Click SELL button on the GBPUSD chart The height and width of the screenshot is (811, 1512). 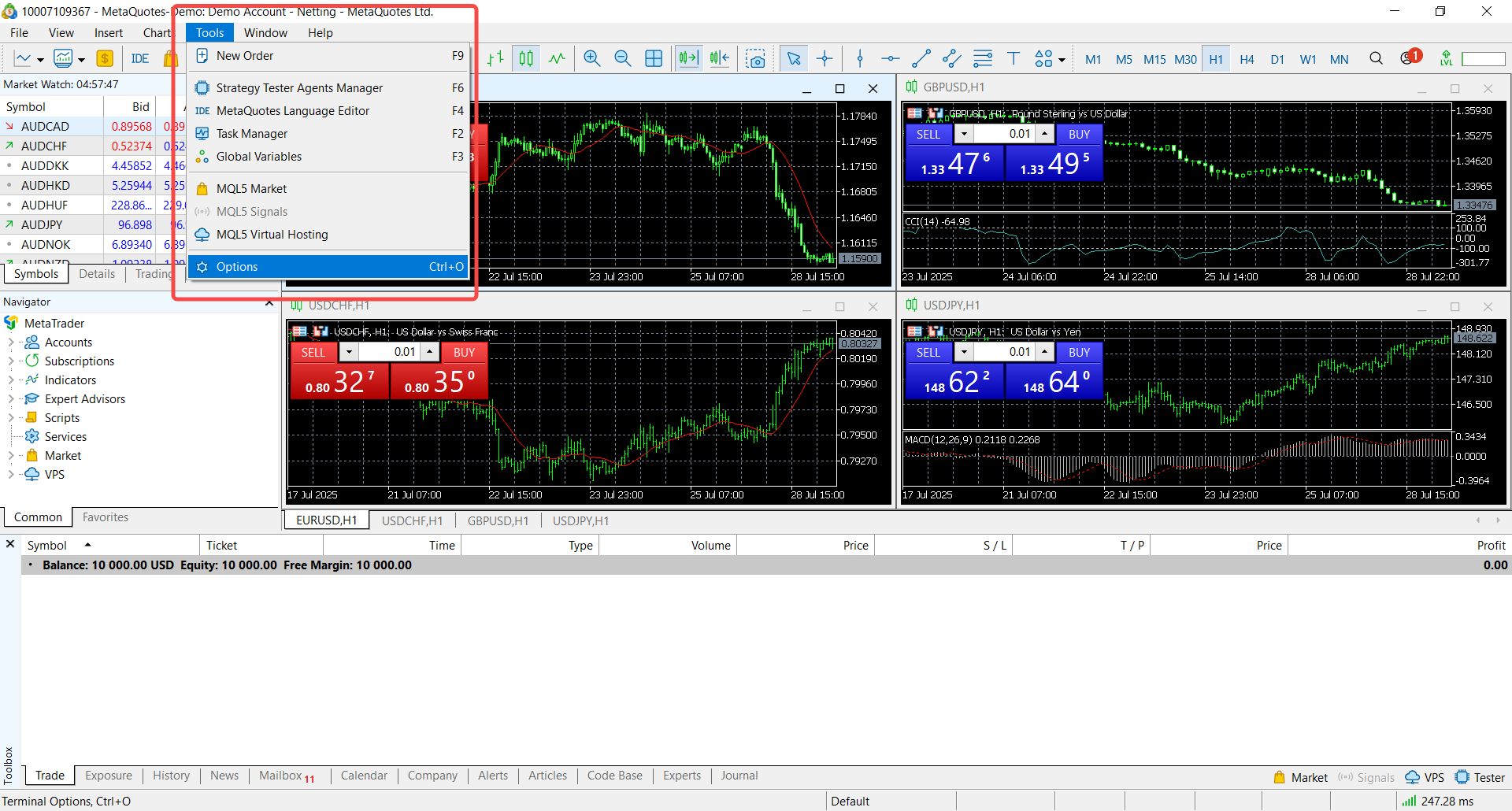tap(928, 135)
